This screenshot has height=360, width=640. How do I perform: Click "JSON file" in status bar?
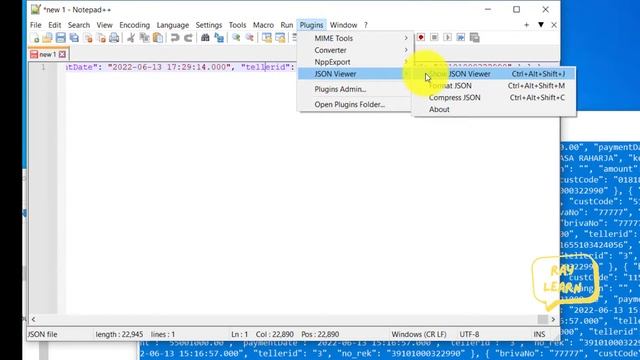(x=42, y=334)
